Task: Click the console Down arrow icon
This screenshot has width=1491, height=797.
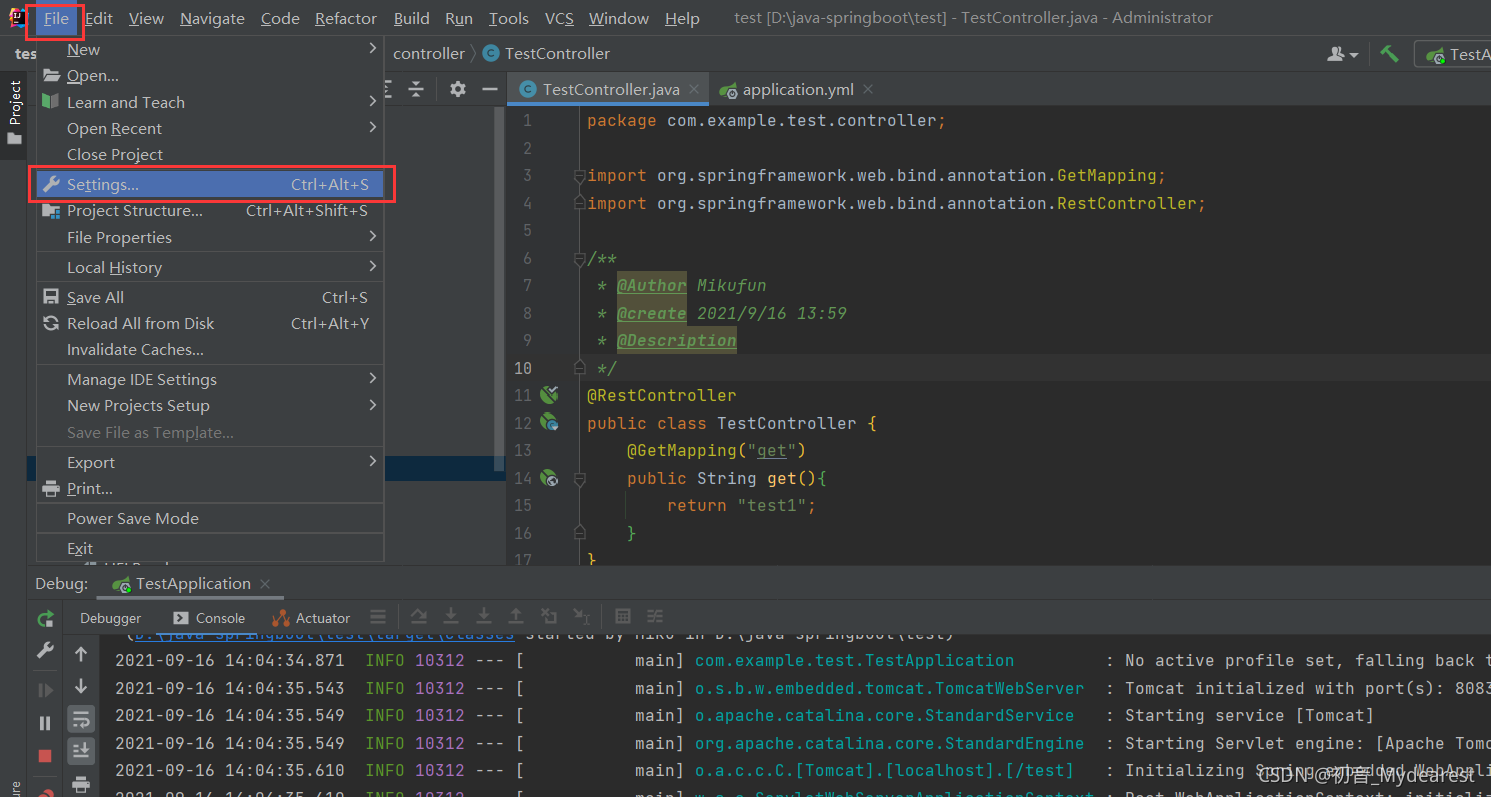Action: pyautogui.click(x=81, y=687)
